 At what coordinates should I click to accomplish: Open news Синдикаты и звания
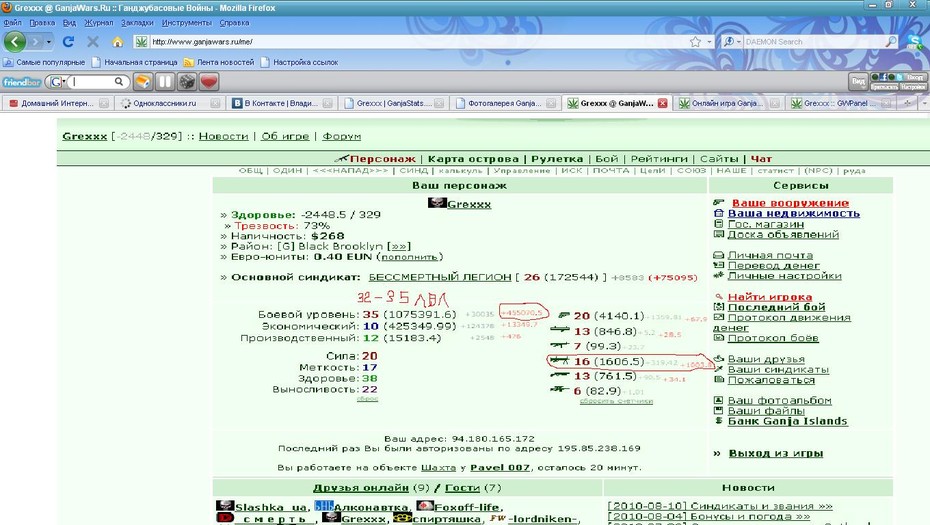click(719, 506)
